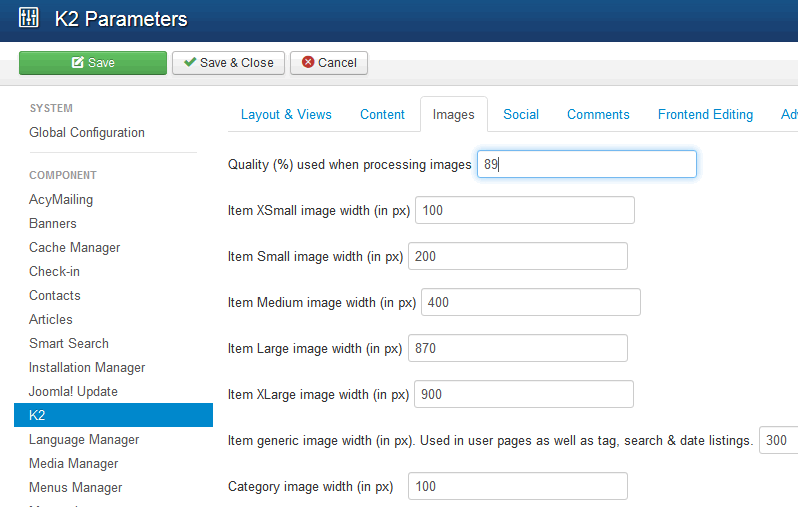Click the Item XLarge image width field
The image size is (798, 507).
524,394
